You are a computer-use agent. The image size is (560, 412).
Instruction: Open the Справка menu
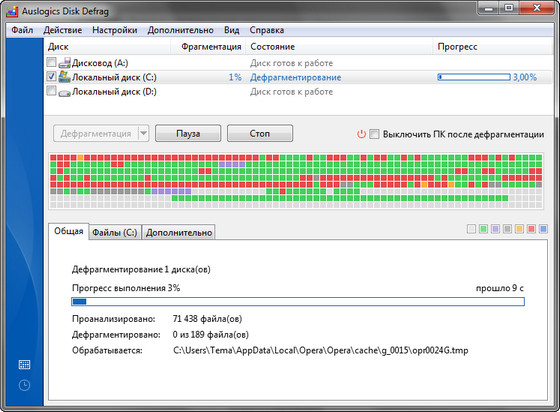[267, 30]
